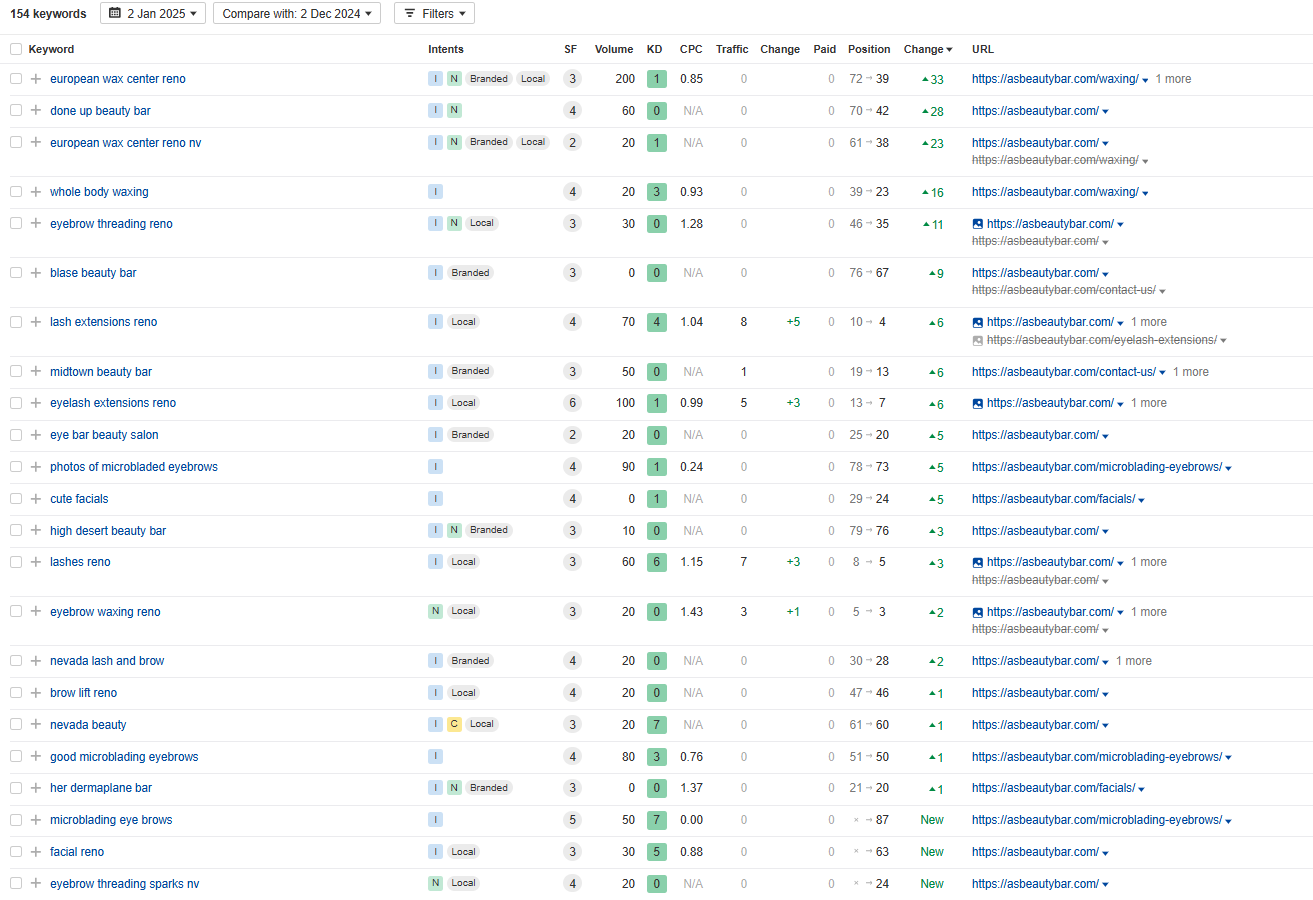Open the 2 Jan 2025 date dropdown
This screenshot has width=1313, height=900.
(153, 14)
